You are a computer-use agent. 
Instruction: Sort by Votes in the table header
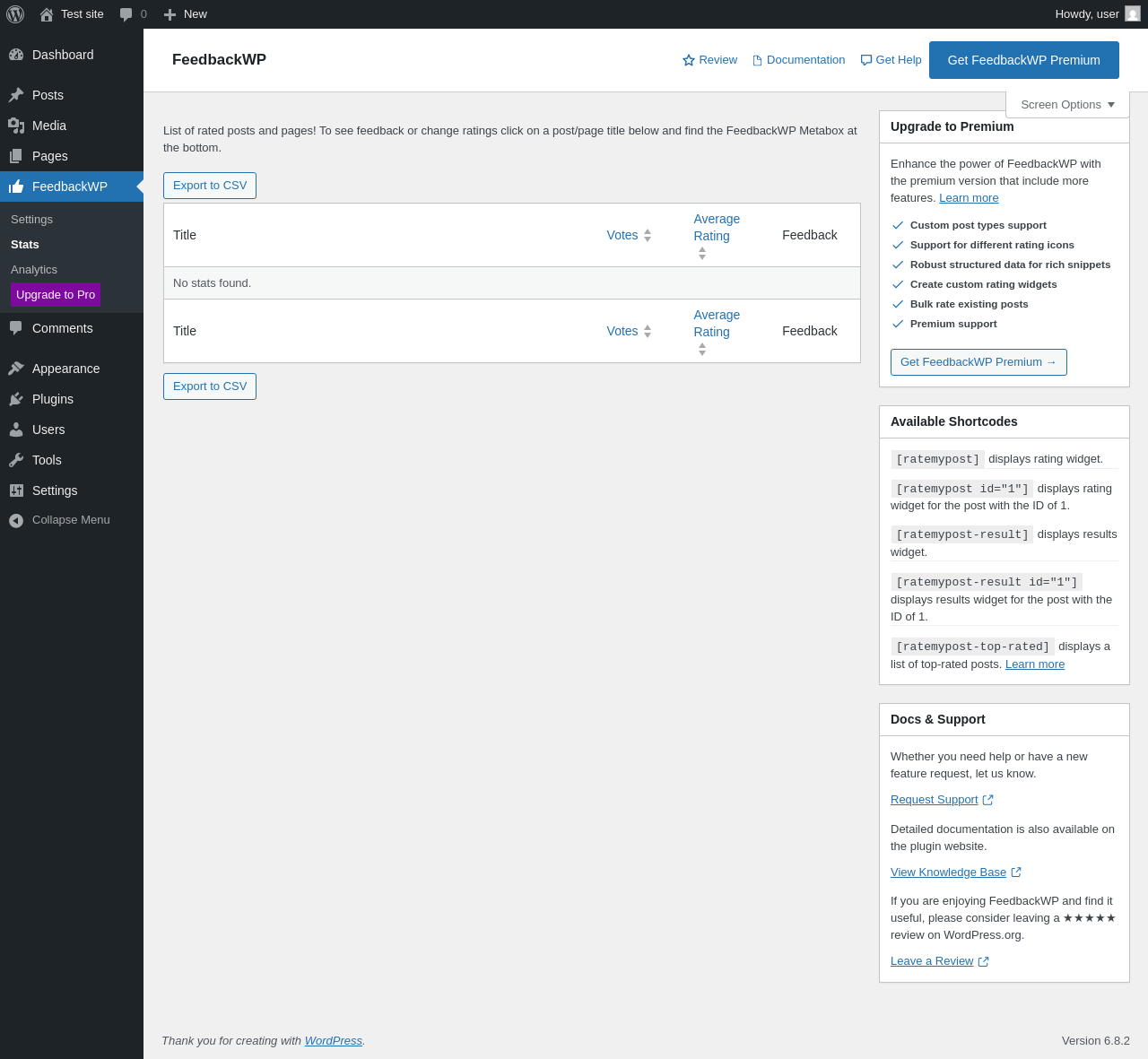click(x=629, y=235)
